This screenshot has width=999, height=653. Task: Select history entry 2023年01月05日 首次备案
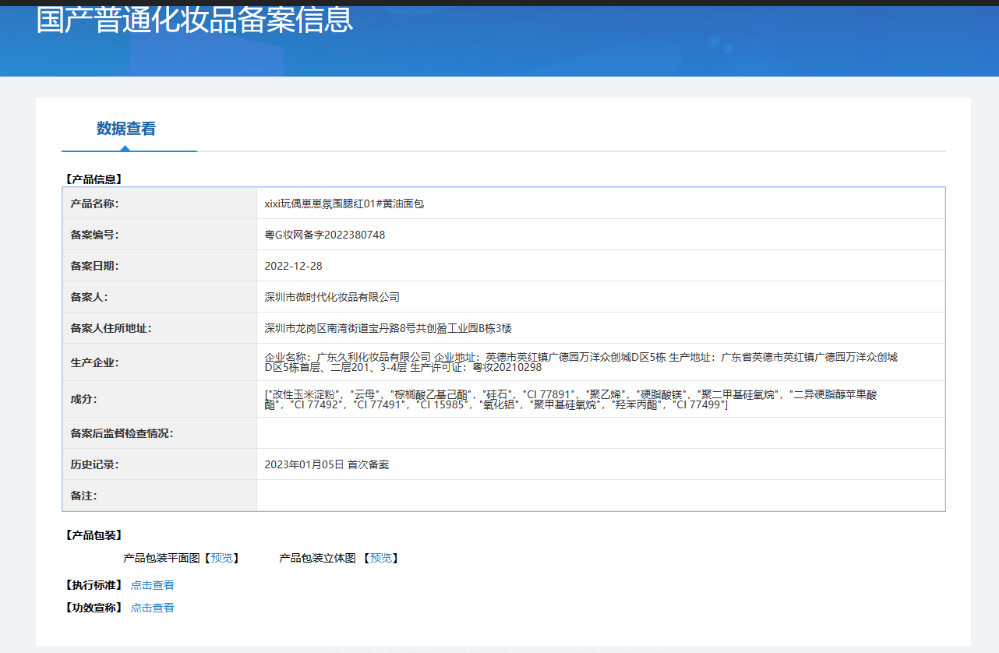click(327, 464)
